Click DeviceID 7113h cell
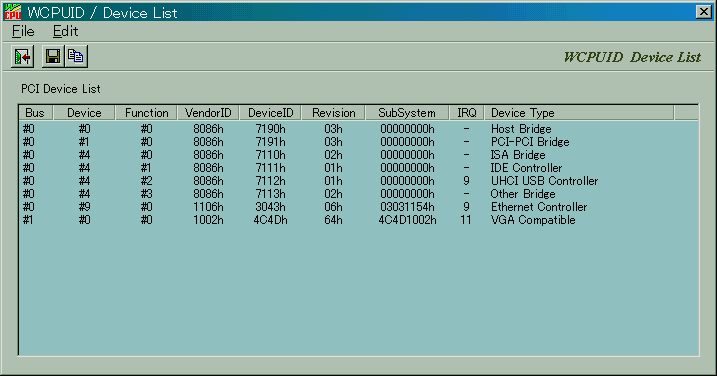The image size is (717, 376). (x=270, y=194)
